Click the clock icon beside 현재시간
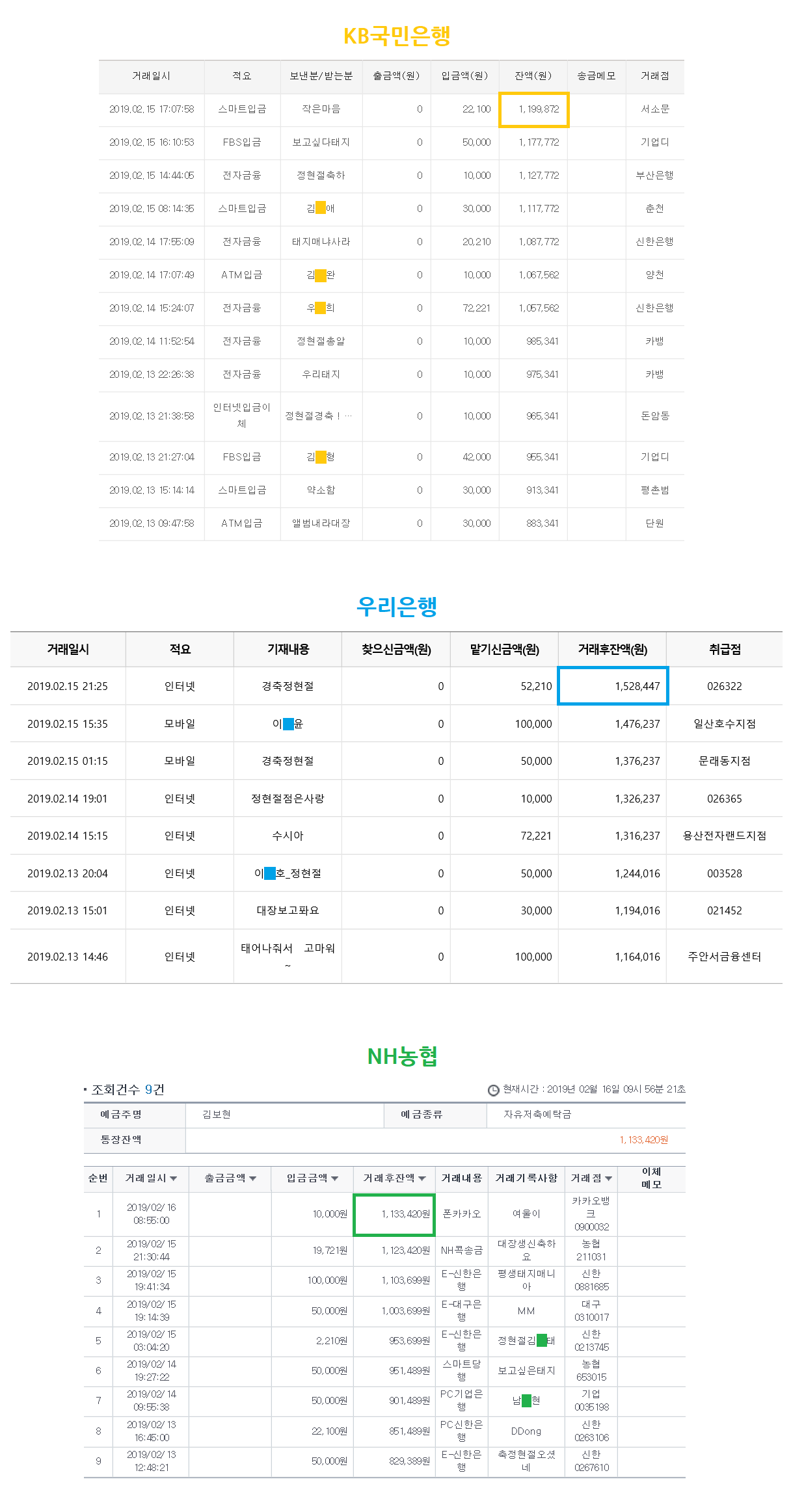Viewport: 791px width, 1512px height. click(494, 1090)
